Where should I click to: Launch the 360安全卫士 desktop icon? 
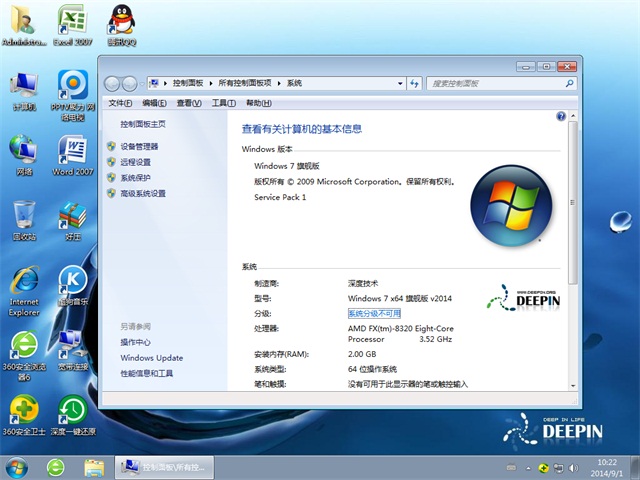[x=24, y=413]
